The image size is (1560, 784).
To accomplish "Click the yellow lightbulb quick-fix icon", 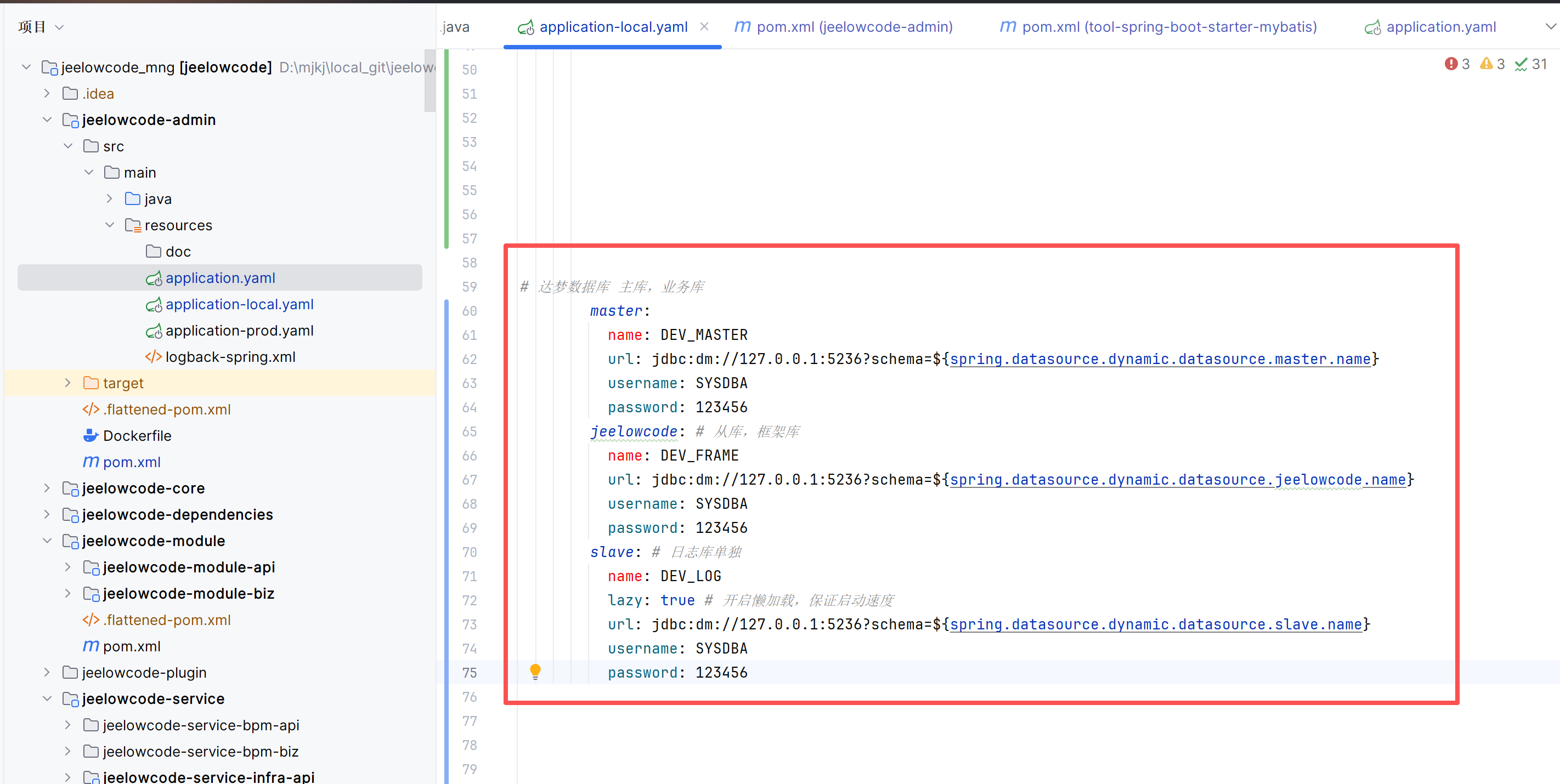I will point(535,671).
